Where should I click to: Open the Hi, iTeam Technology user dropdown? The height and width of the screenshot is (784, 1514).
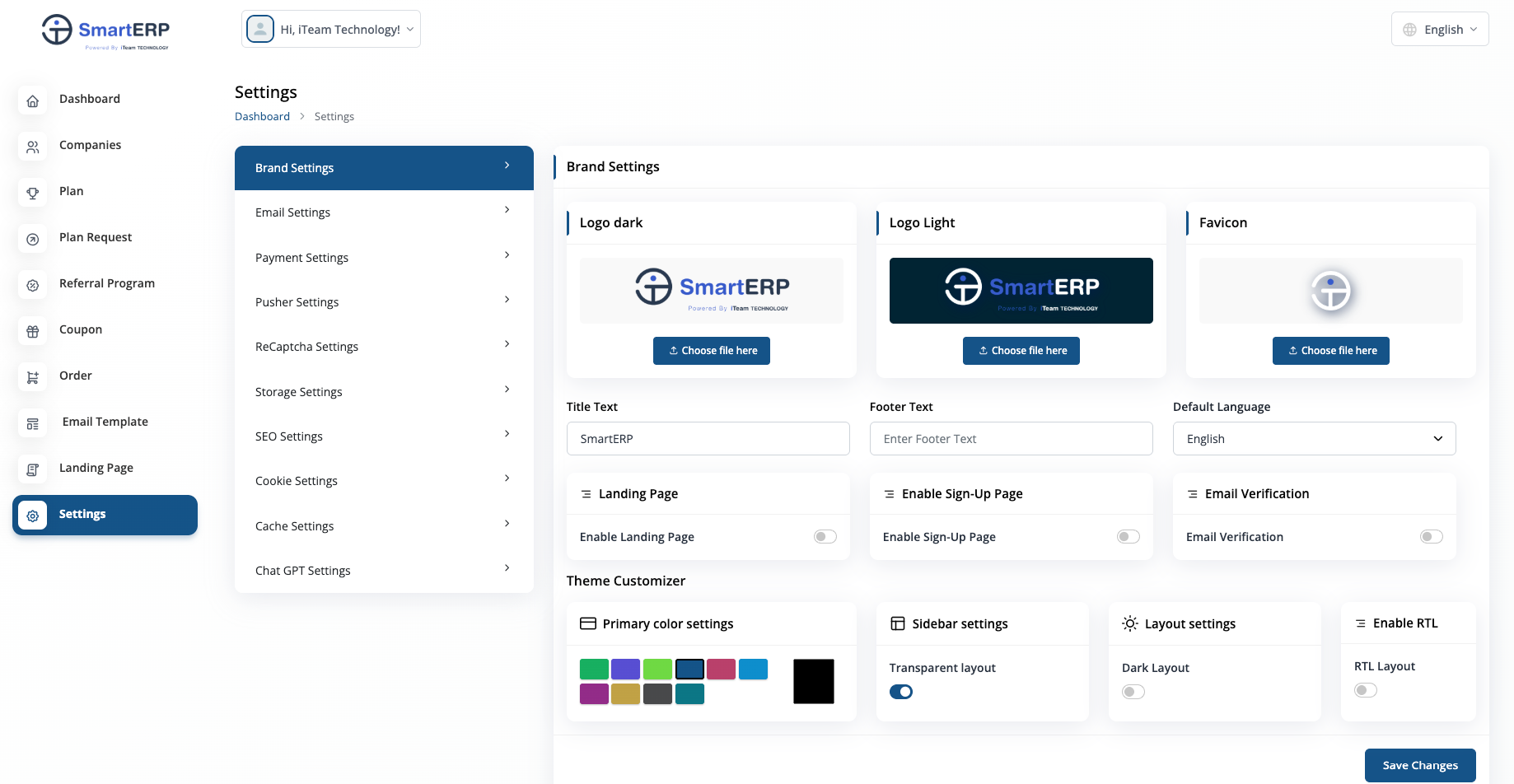pyautogui.click(x=331, y=29)
